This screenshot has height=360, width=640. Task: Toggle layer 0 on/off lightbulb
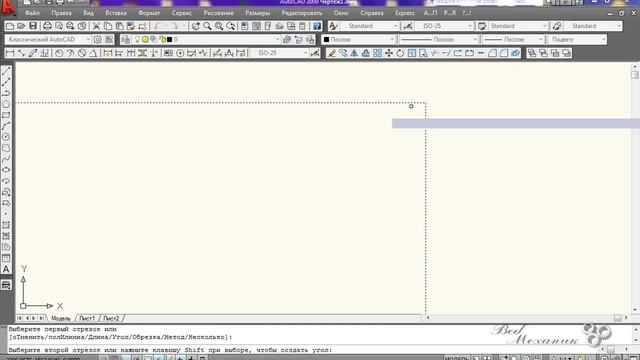(x=138, y=40)
